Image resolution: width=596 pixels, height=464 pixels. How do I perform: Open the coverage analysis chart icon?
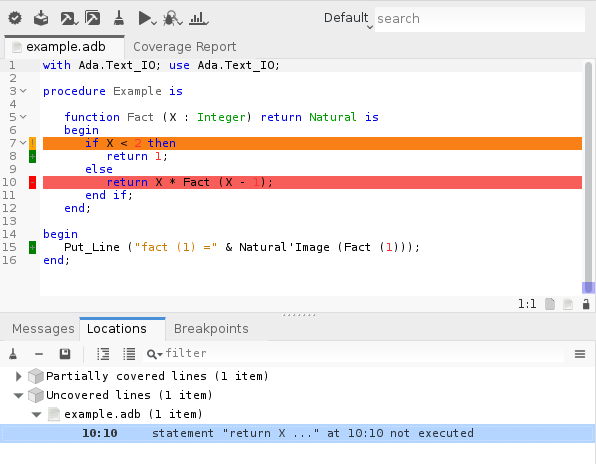coord(198,18)
